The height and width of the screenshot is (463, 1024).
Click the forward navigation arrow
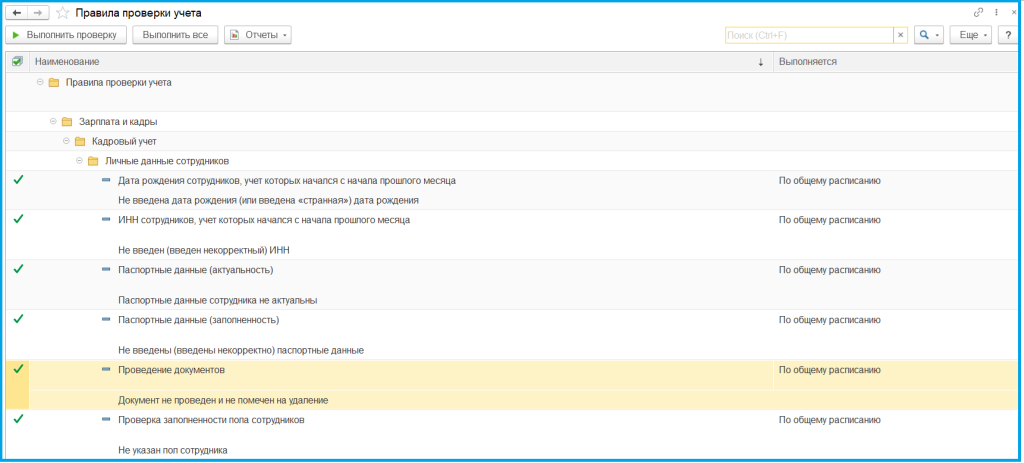(x=37, y=13)
